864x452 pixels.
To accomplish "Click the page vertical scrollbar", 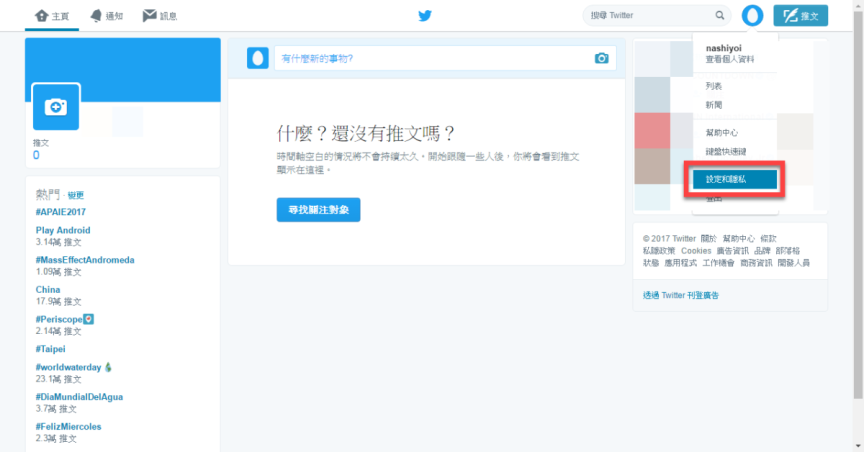I will [858, 204].
